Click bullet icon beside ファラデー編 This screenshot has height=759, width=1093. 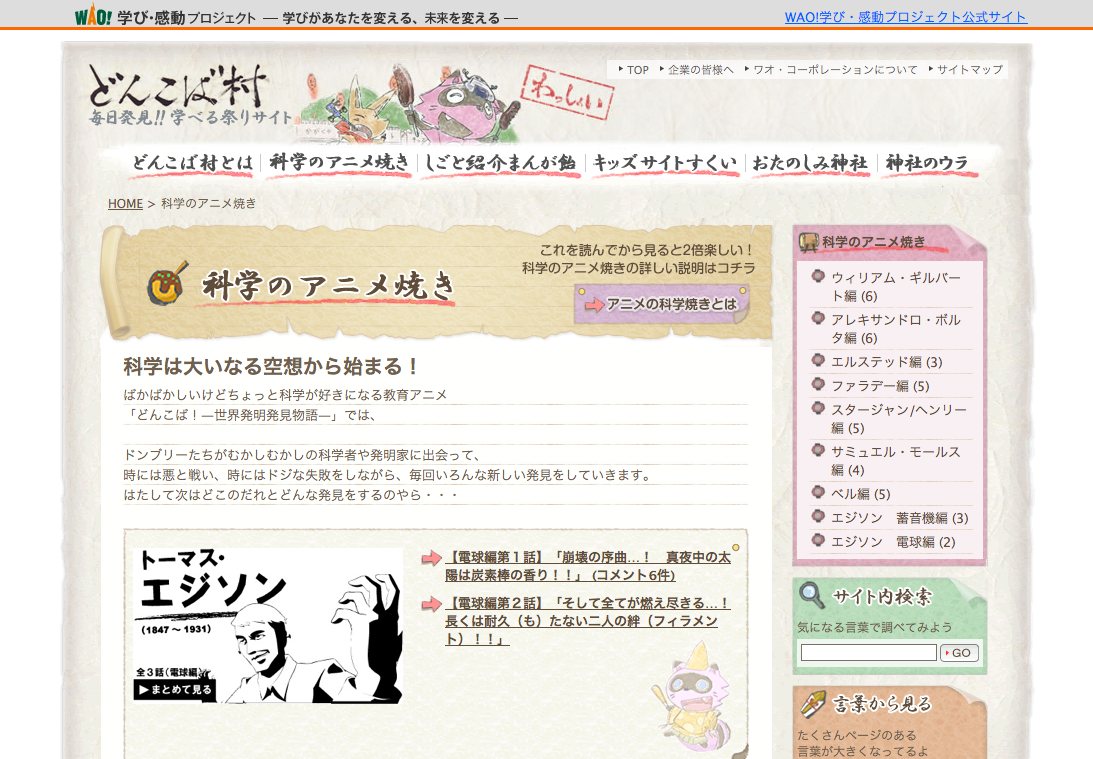(x=818, y=384)
